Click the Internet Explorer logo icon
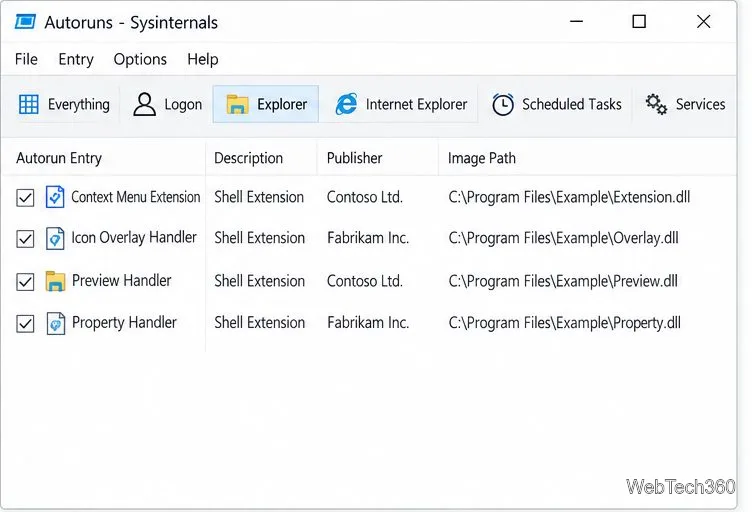This screenshot has height=512, width=752. pyautogui.click(x=346, y=104)
